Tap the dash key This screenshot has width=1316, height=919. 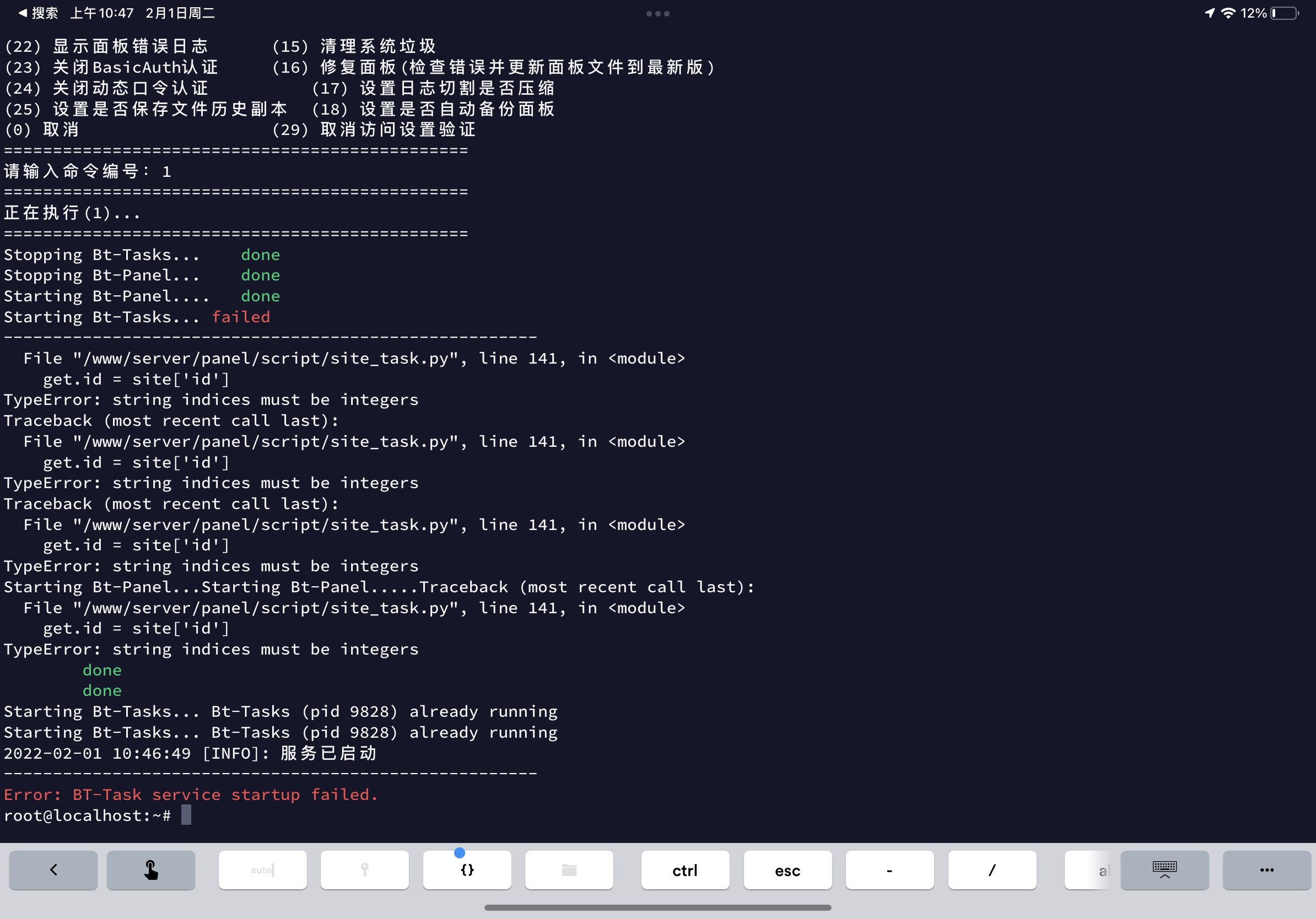coord(889,870)
